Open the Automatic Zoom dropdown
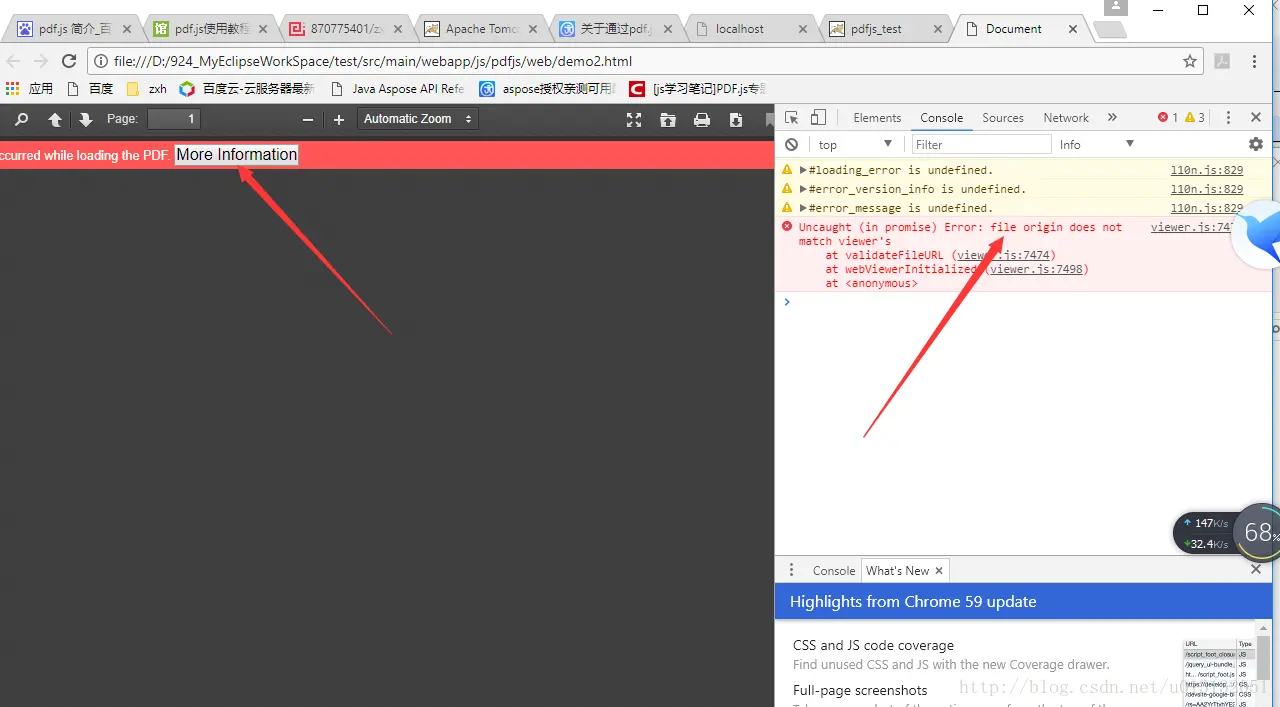The image size is (1280, 707). click(x=417, y=119)
